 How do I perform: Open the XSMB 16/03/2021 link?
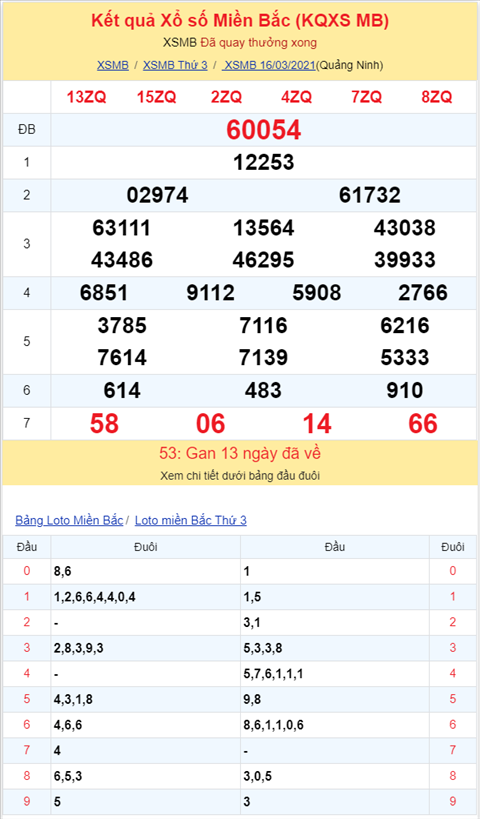(x=270, y=65)
